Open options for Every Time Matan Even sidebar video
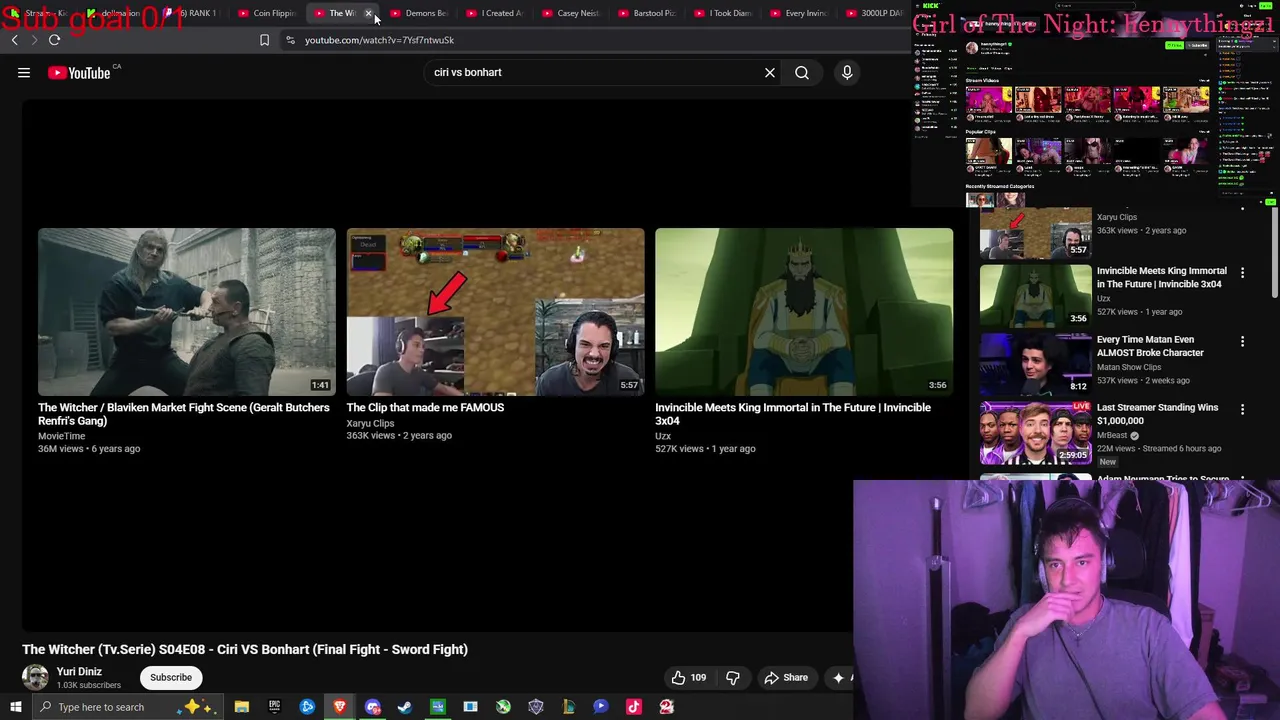The width and height of the screenshot is (1280, 720). (x=1242, y=341)
